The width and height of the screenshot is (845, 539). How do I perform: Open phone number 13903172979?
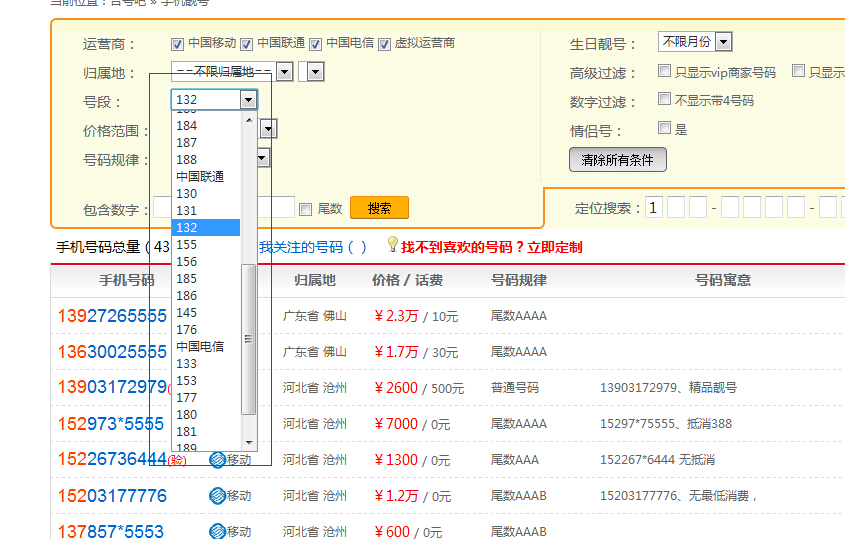tap(112, 387)
